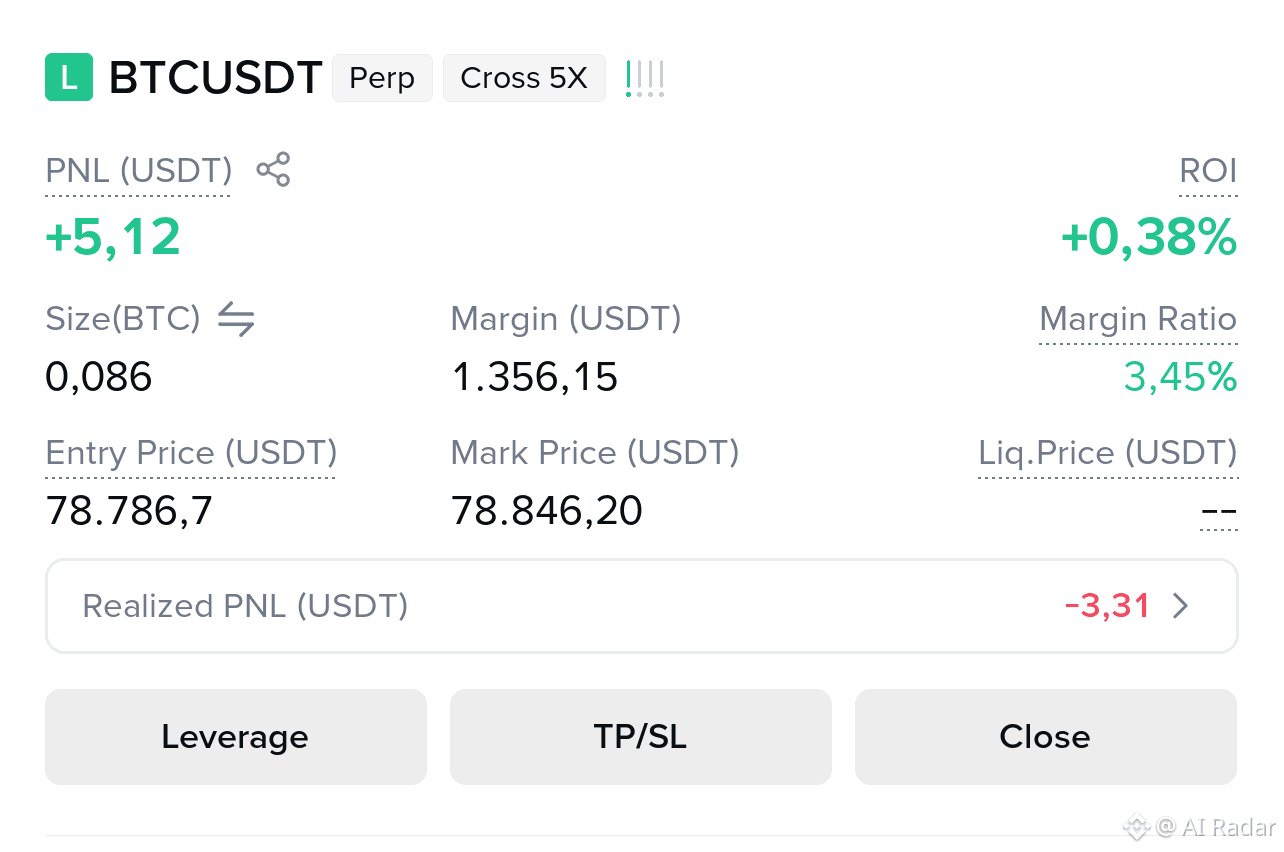
Task: Close the BTCUSDT position
Action: [1046, 737]
